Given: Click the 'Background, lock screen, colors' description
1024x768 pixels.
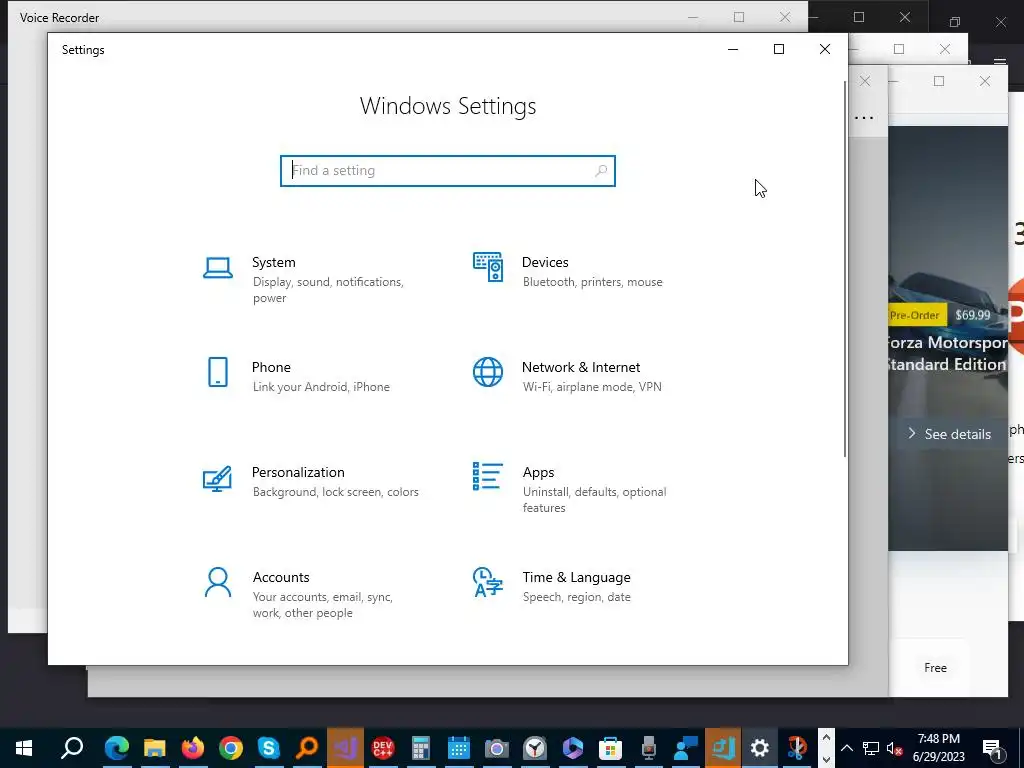Looking at the screenshot, I should pyautogui.click(x=336, y=492).
